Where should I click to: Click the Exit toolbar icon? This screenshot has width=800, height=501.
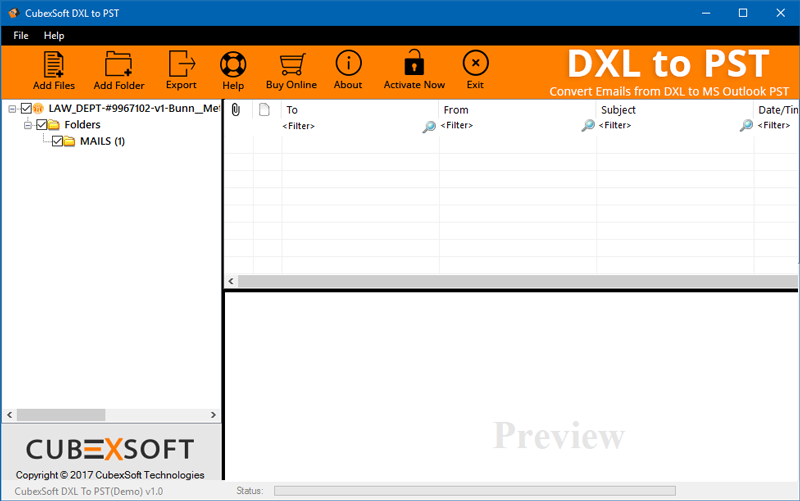point(475,63)
